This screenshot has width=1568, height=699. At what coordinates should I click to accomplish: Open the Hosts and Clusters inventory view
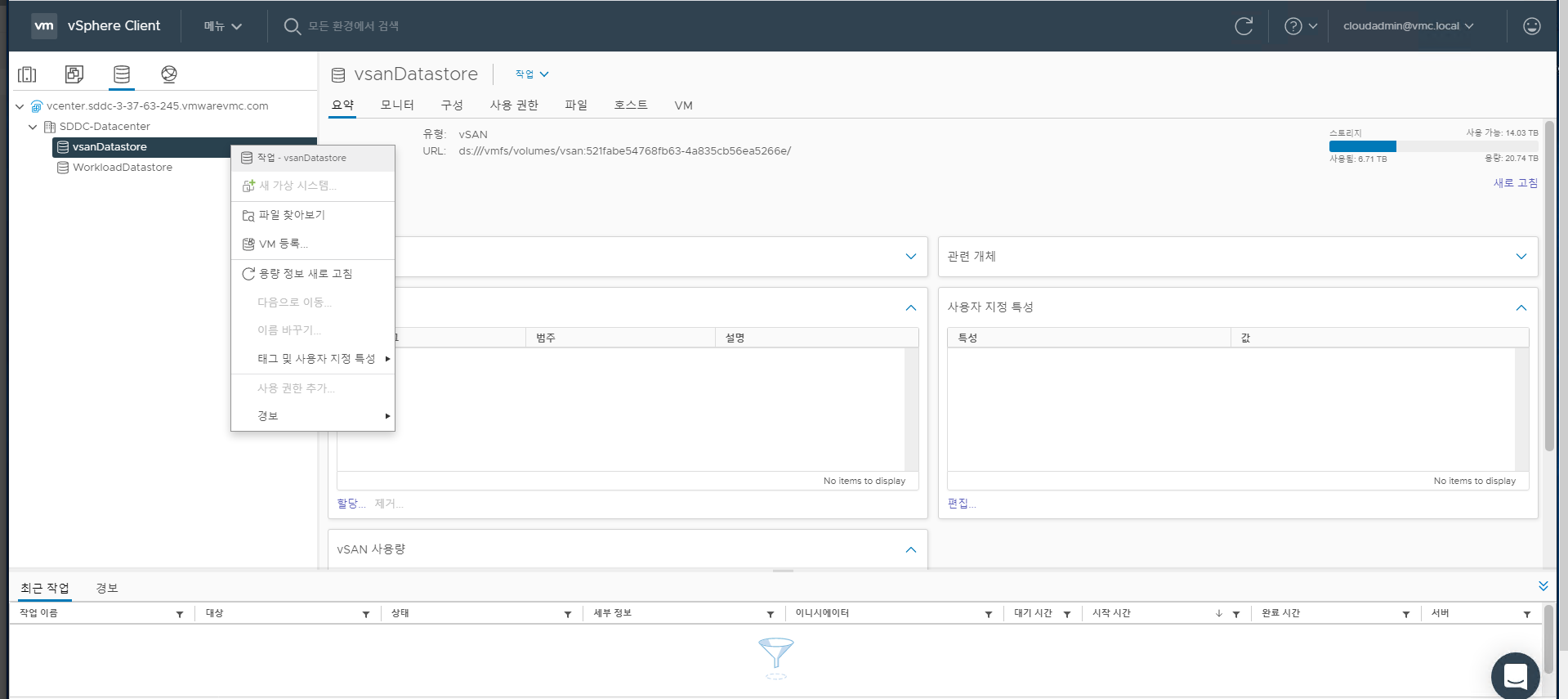[x=27, y=74]
